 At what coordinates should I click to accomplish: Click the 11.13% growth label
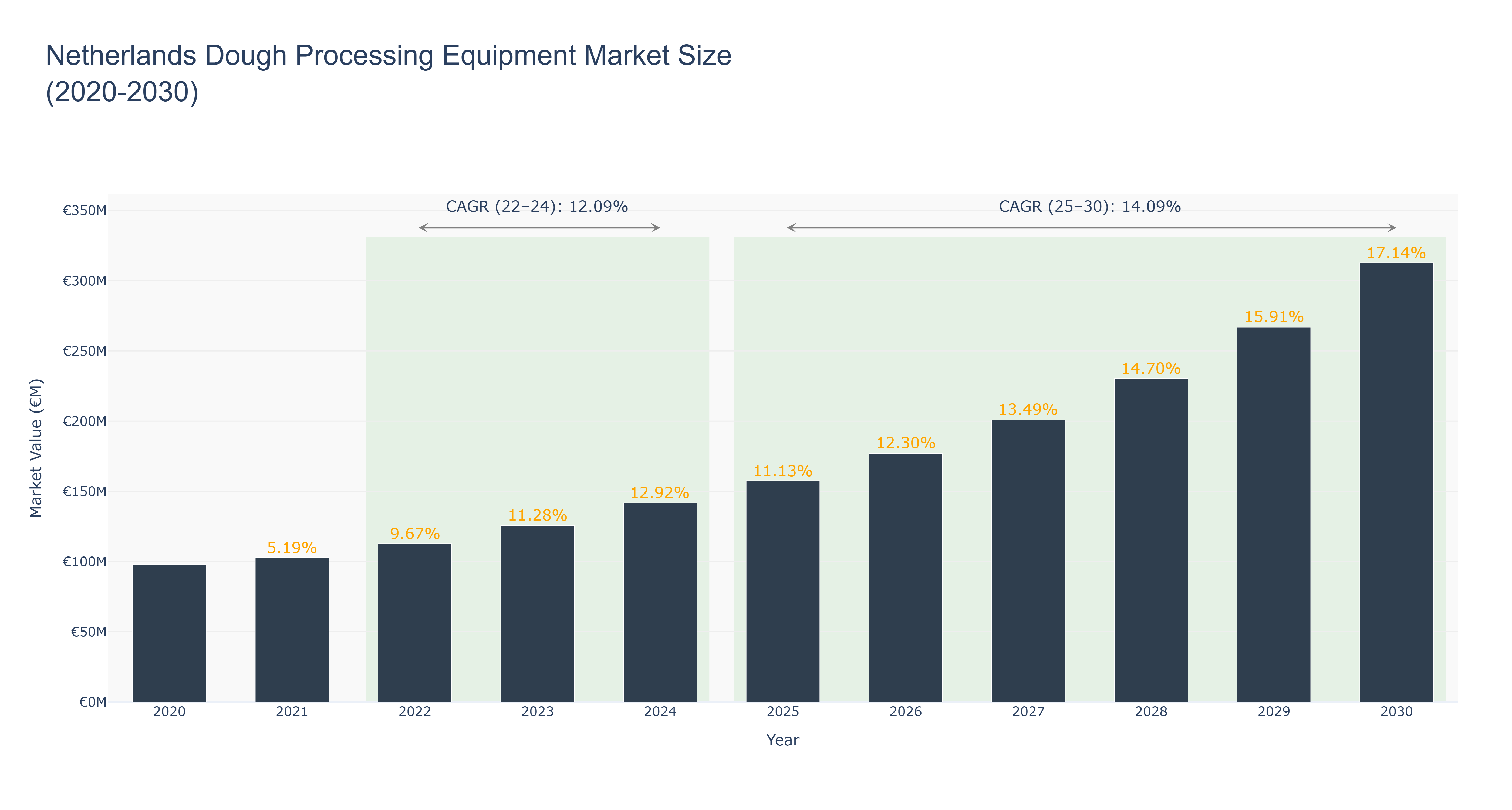tap(782, 471)
